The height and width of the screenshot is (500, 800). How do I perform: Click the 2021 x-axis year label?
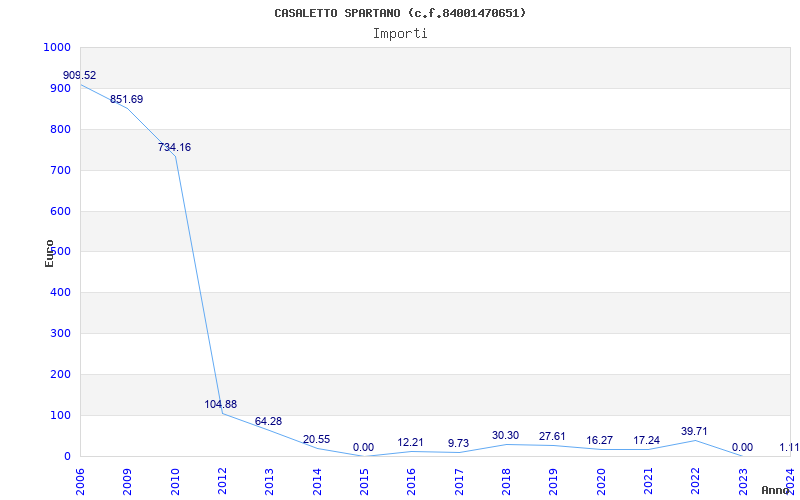tap(648, 482)
